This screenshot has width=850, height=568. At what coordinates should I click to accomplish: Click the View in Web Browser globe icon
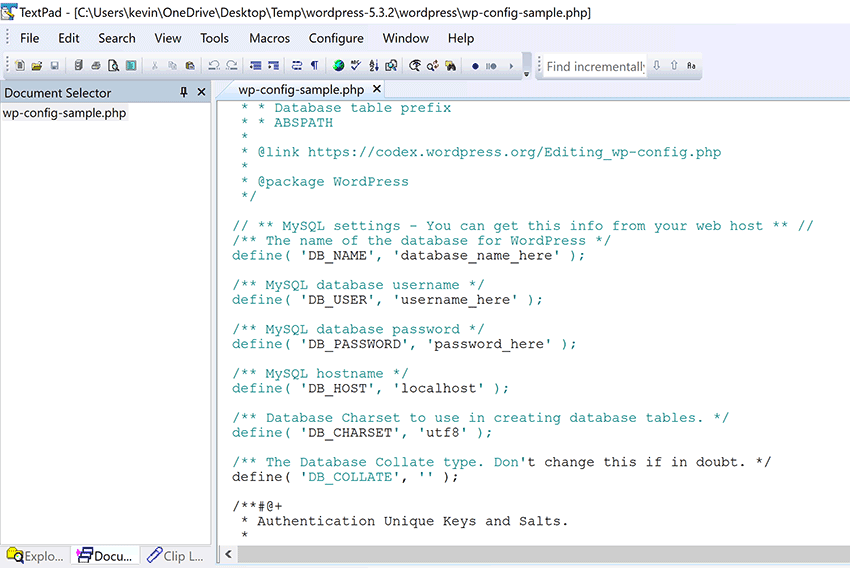(x=339, y=66)
